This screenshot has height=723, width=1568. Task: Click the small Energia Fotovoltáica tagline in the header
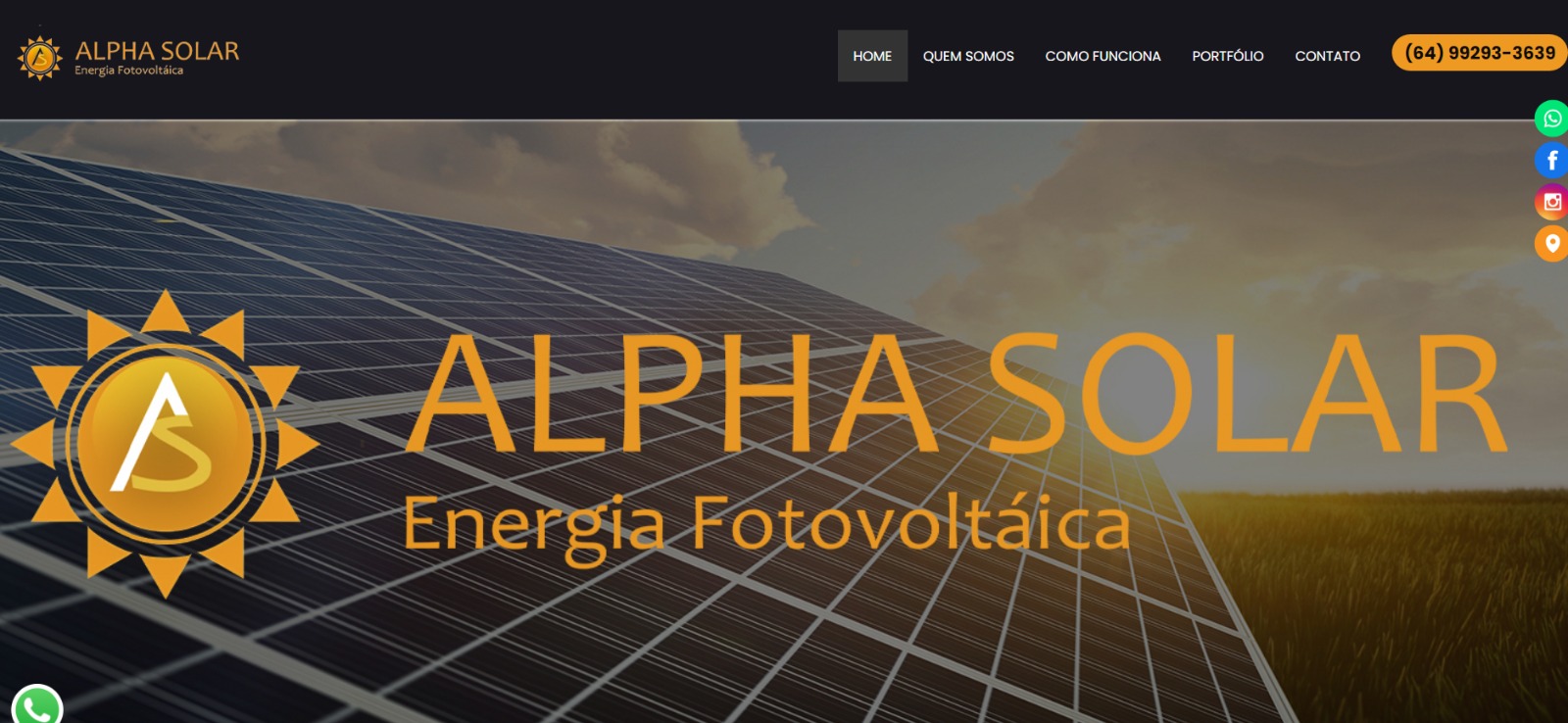pos(129,71)
